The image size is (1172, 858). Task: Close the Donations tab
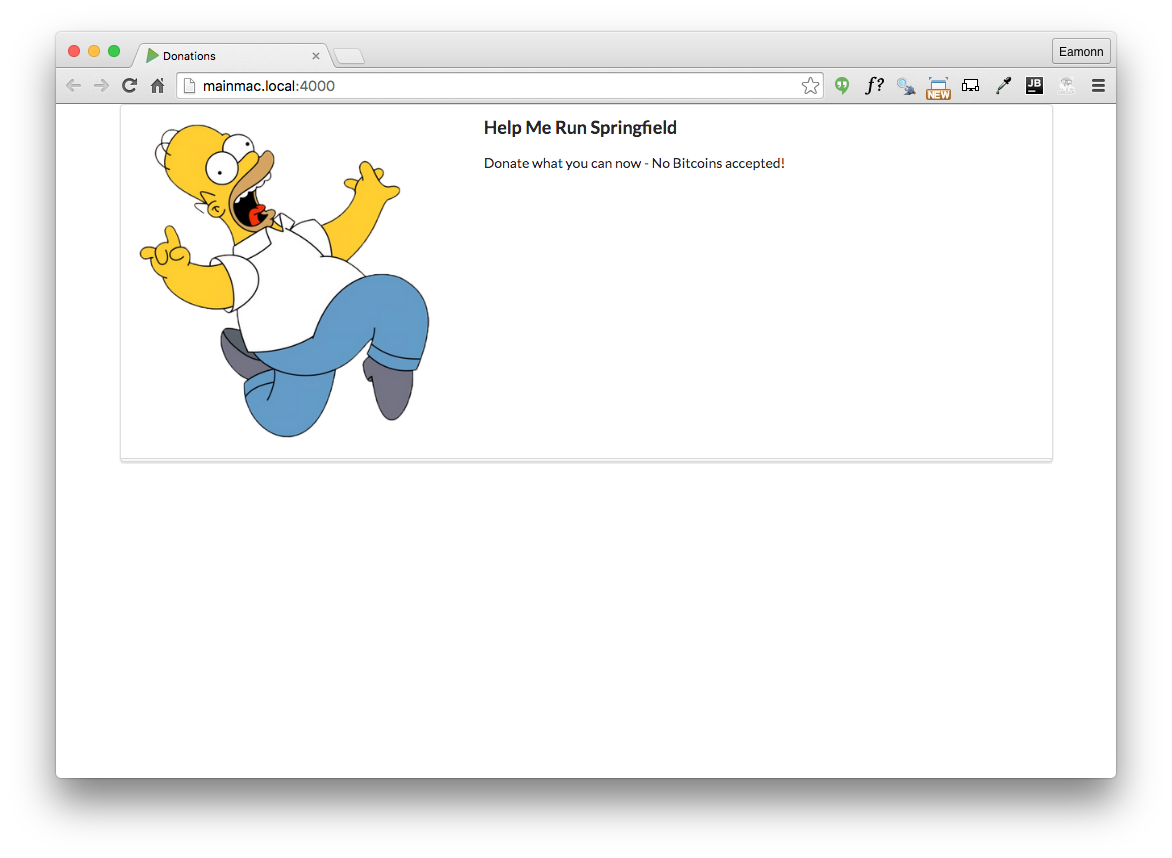(316, 56)
